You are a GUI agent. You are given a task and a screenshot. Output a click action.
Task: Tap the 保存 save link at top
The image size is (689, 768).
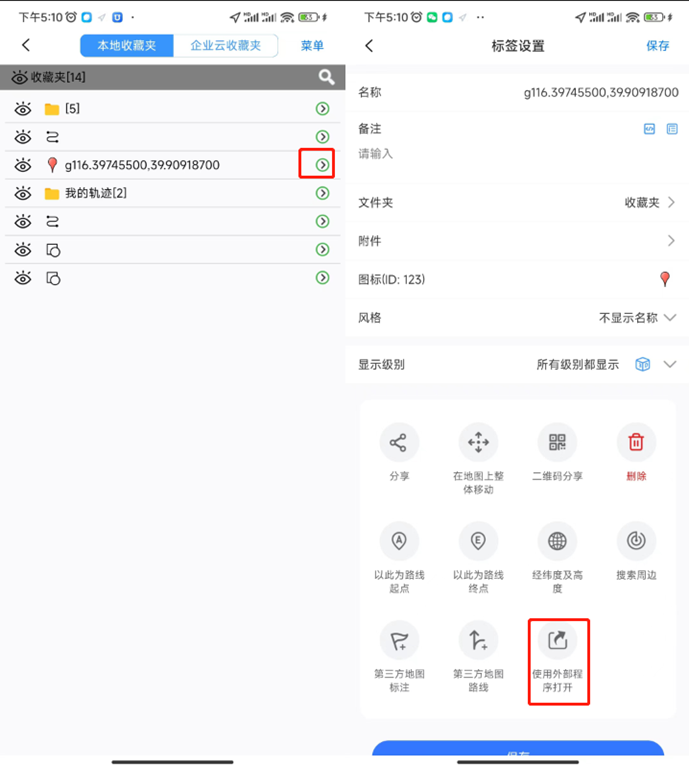click(x=657, y=46)
